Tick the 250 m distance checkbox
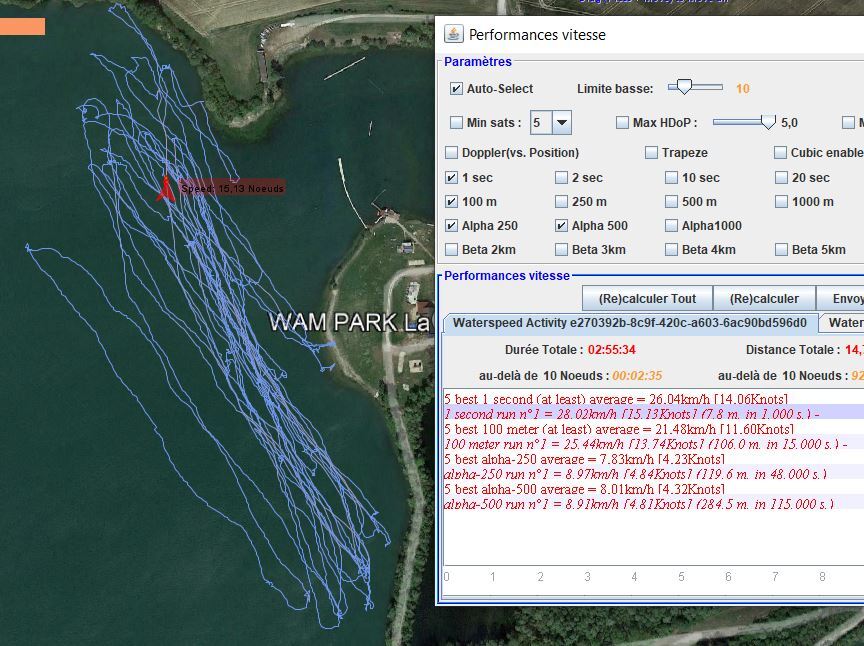Screen dimensions: 864x646 [x=562, y=202]
